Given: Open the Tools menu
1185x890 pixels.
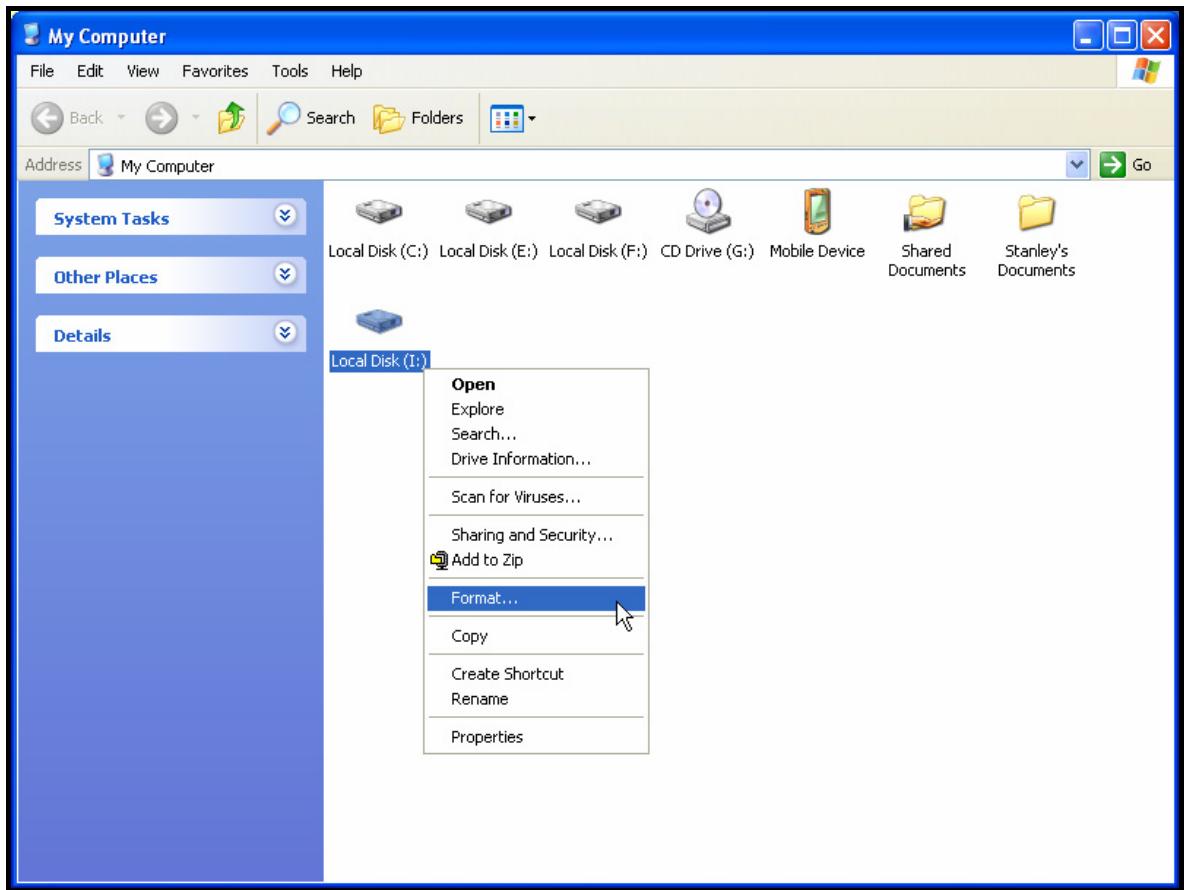Looking at the screenshot, I should (x=289, y=71).
